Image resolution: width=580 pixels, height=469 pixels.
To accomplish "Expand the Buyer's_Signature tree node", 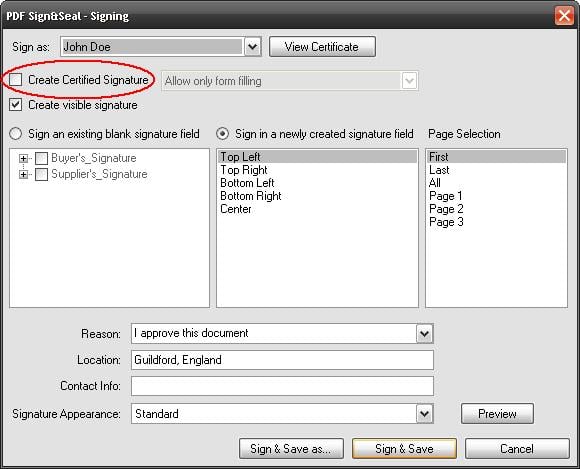I will (x=23, y=158).
